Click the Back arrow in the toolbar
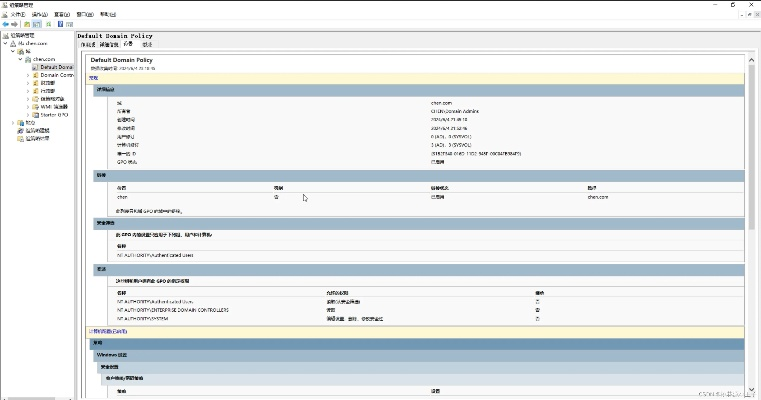 [x=6, y=24]
